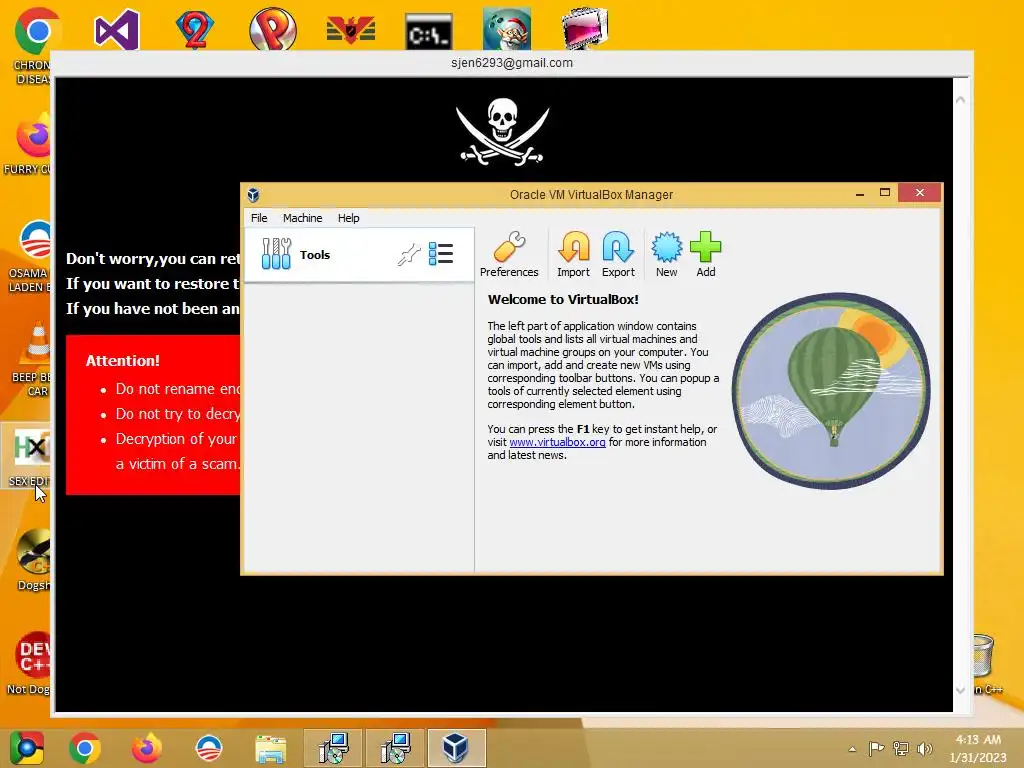Click the pirate skull logo
The height and width of the screenshot is (768, 1024).
pos(502,131)
